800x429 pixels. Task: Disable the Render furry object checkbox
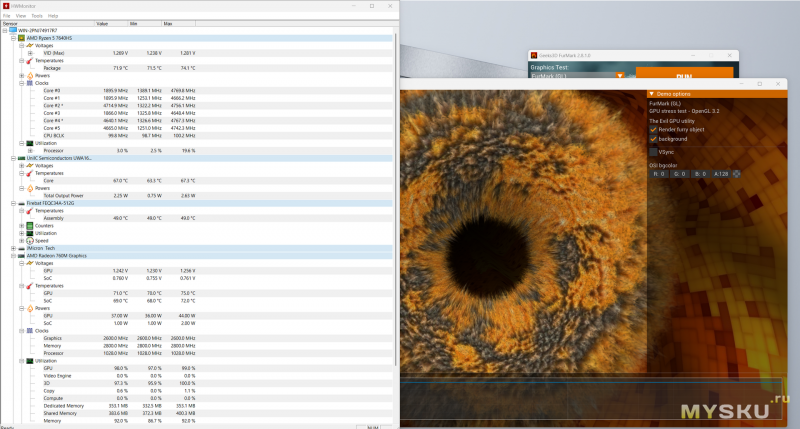click(653, 129)
